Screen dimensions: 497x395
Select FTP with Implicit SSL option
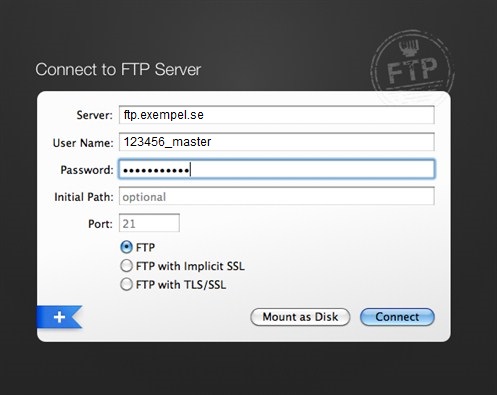126,266
